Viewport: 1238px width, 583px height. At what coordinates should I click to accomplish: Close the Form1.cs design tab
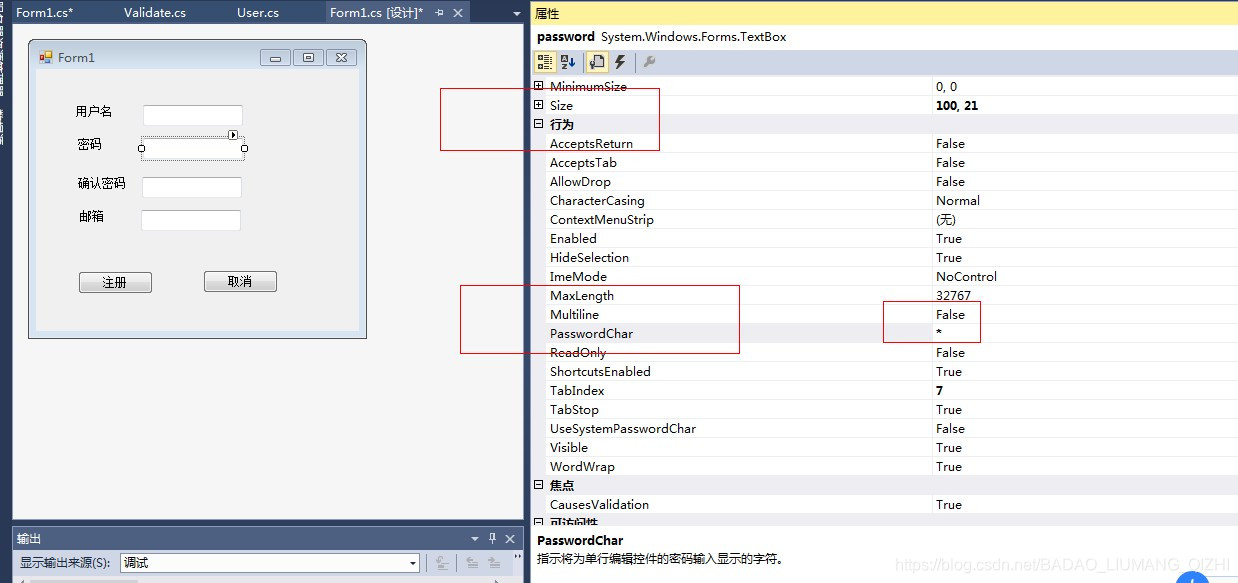coord(458,13)
